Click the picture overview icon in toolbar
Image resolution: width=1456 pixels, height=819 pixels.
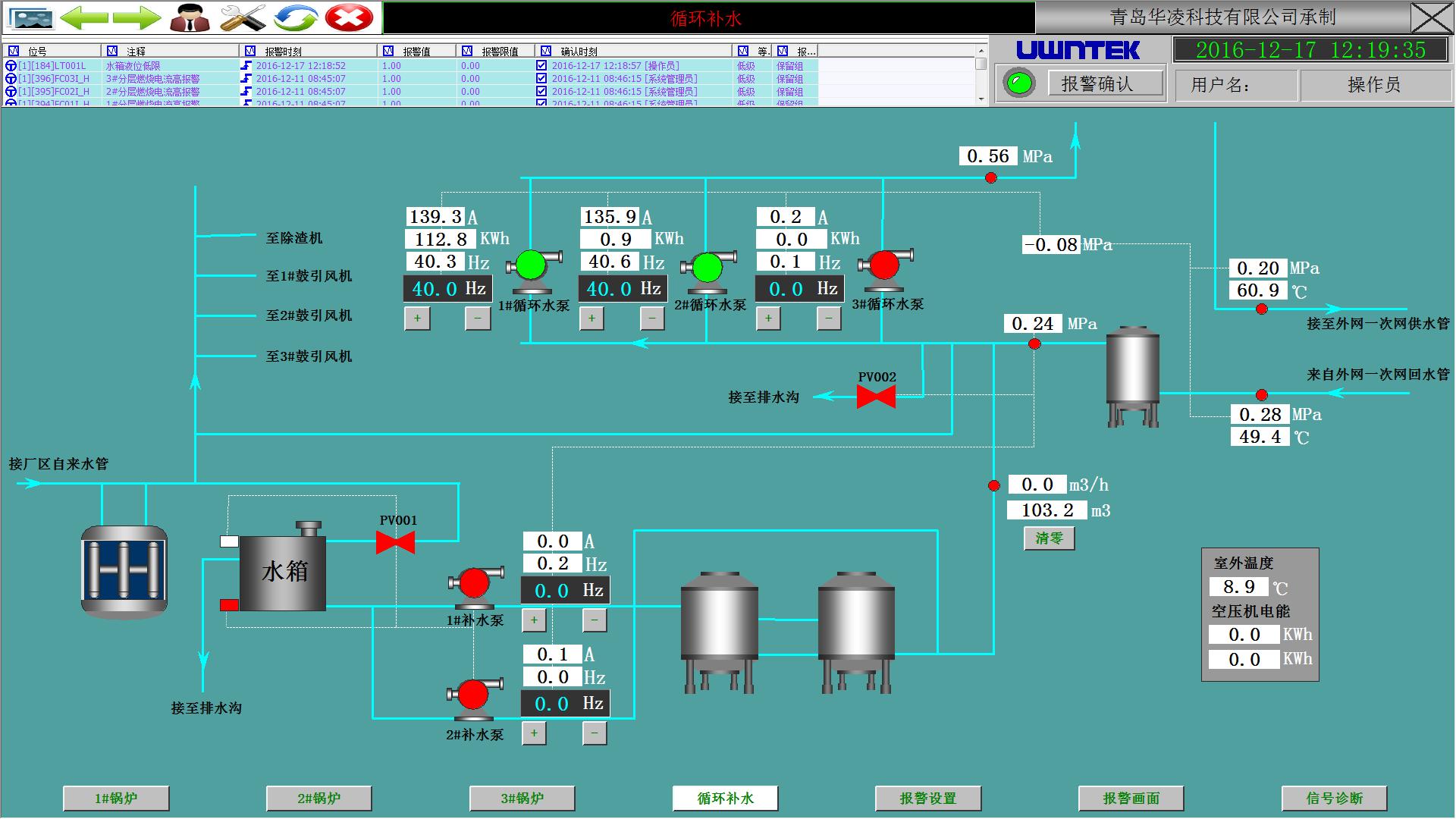pos(30,17)
